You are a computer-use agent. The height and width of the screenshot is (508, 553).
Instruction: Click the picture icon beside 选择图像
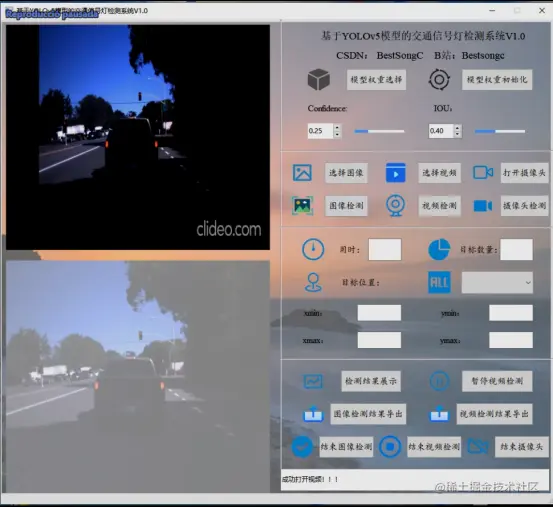pyautogui.click(x=302, y=173)
